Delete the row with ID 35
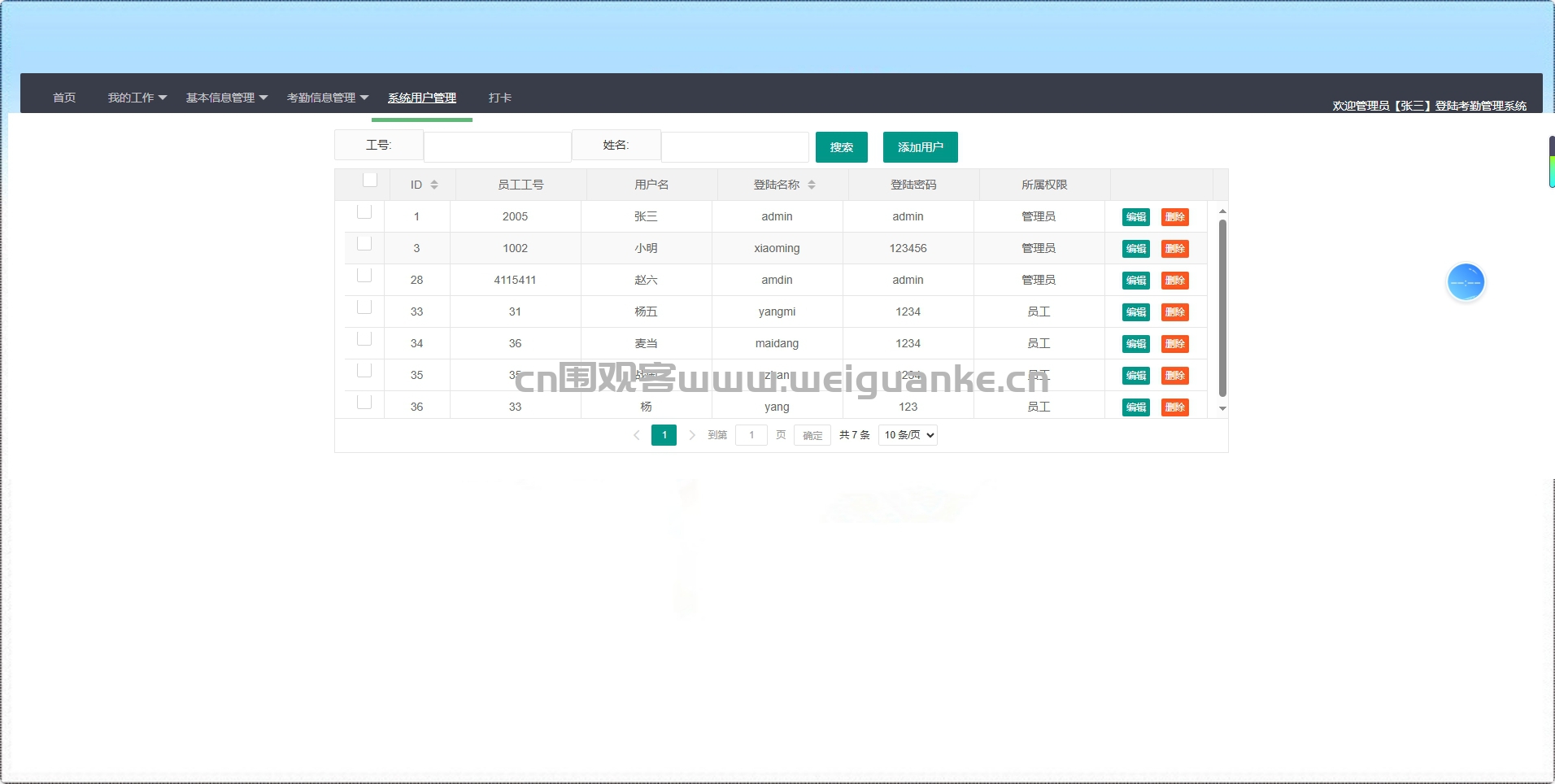Viewport: 1555px width, 784px height. [1175, 376]
